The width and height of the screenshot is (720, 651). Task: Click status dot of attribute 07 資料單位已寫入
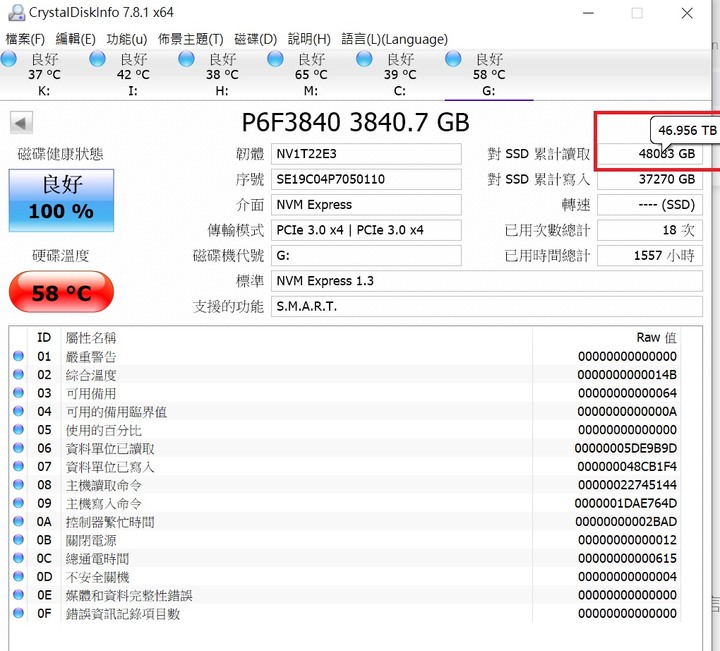[18, 466]
